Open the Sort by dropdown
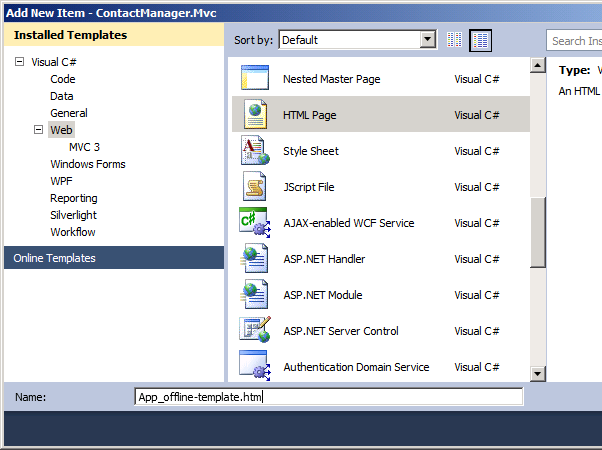This screenshot has width=602, height=450. 428,40
